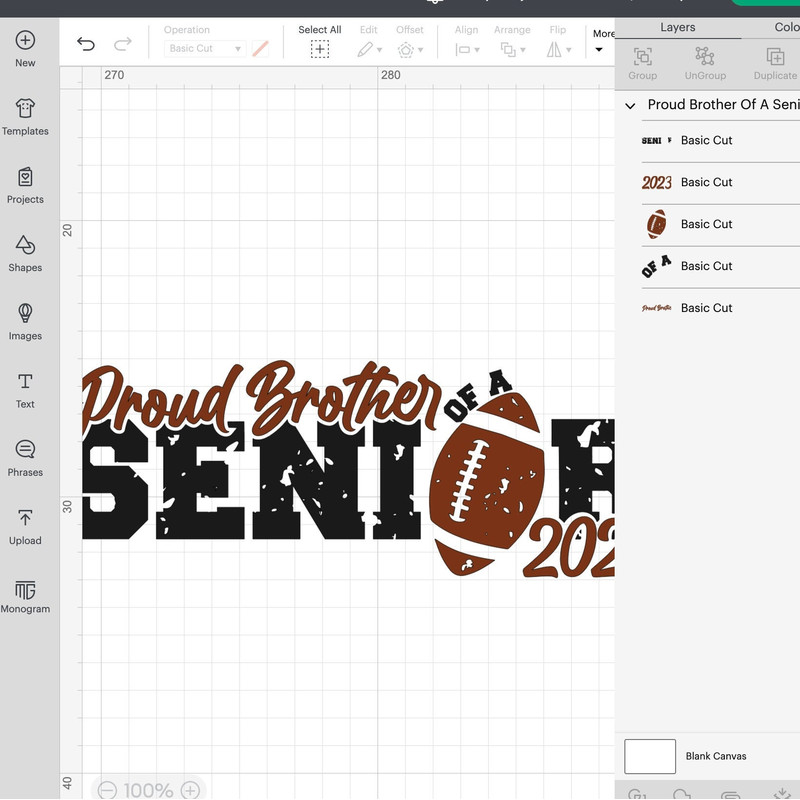The width and height of the screenshot is (800, 800).
Task: Open the Phrases panel
Action: tap(24, 456)
